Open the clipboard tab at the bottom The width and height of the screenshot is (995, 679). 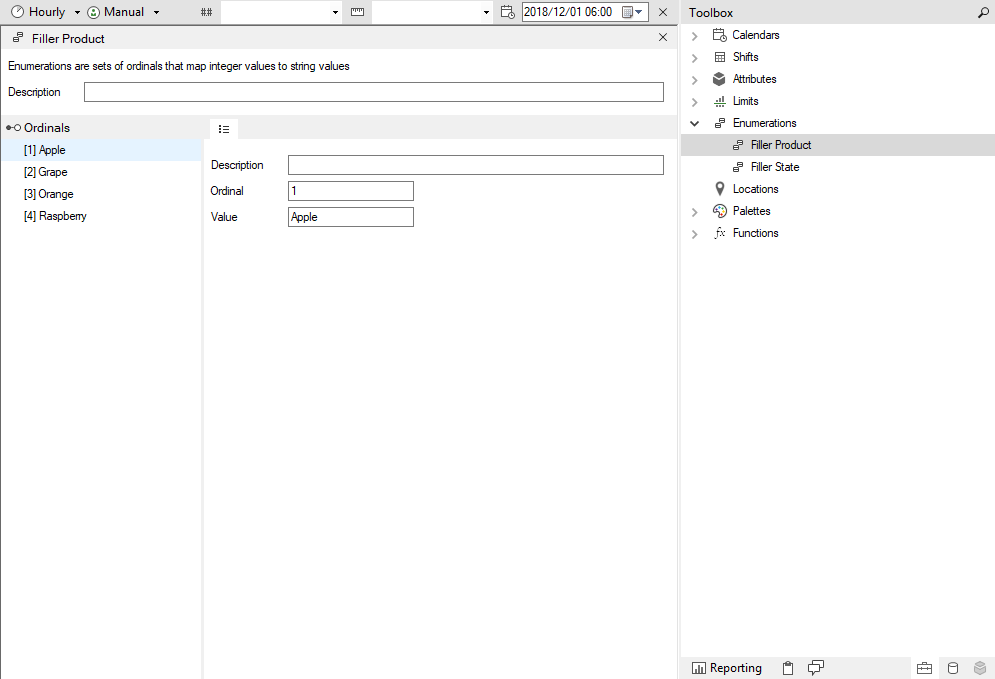coord(787,668)
